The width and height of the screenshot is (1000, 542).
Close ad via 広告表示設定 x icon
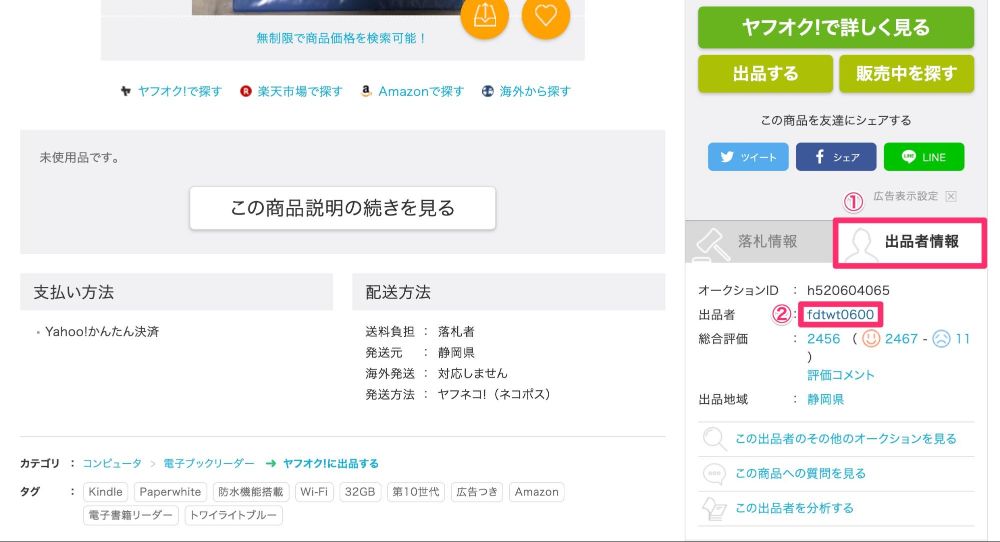[951, 196]
